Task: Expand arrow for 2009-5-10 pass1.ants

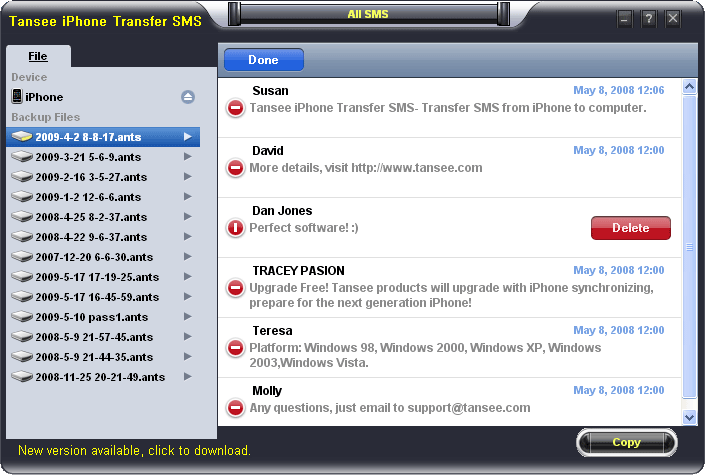Action: (x=188, y=317)
